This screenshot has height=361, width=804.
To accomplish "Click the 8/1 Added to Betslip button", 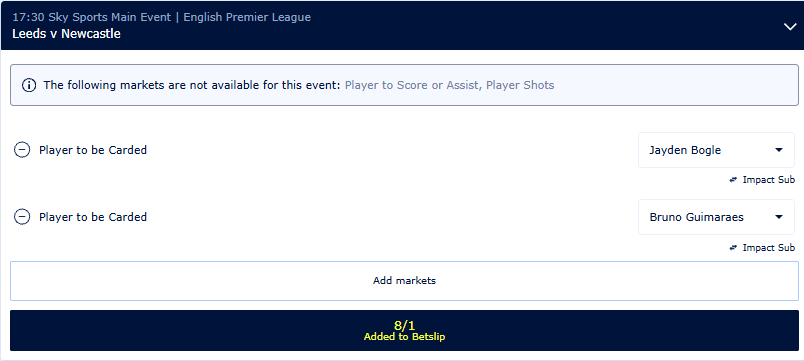I will pos(405,331).
